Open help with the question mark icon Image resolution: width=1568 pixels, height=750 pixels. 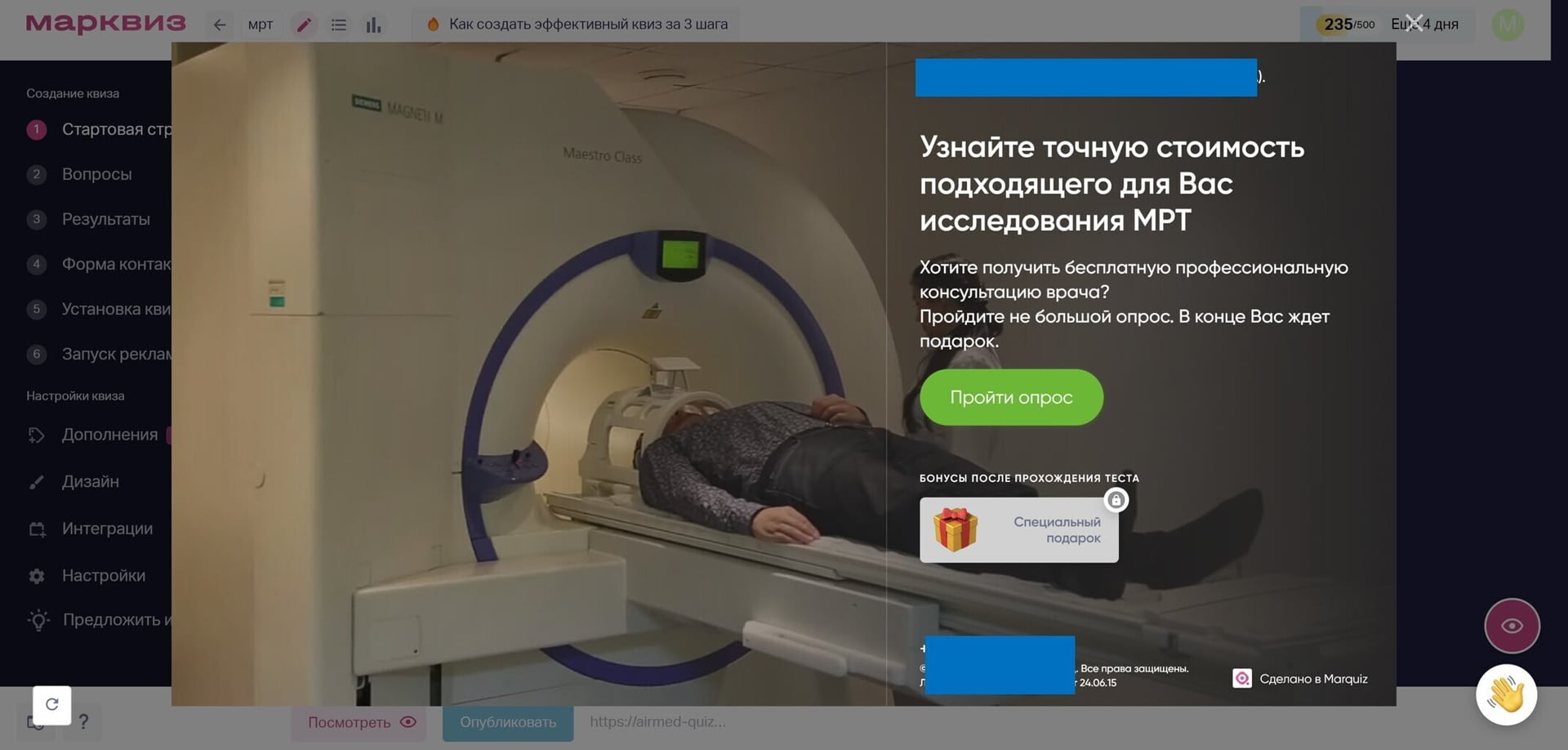pos(83,722)
